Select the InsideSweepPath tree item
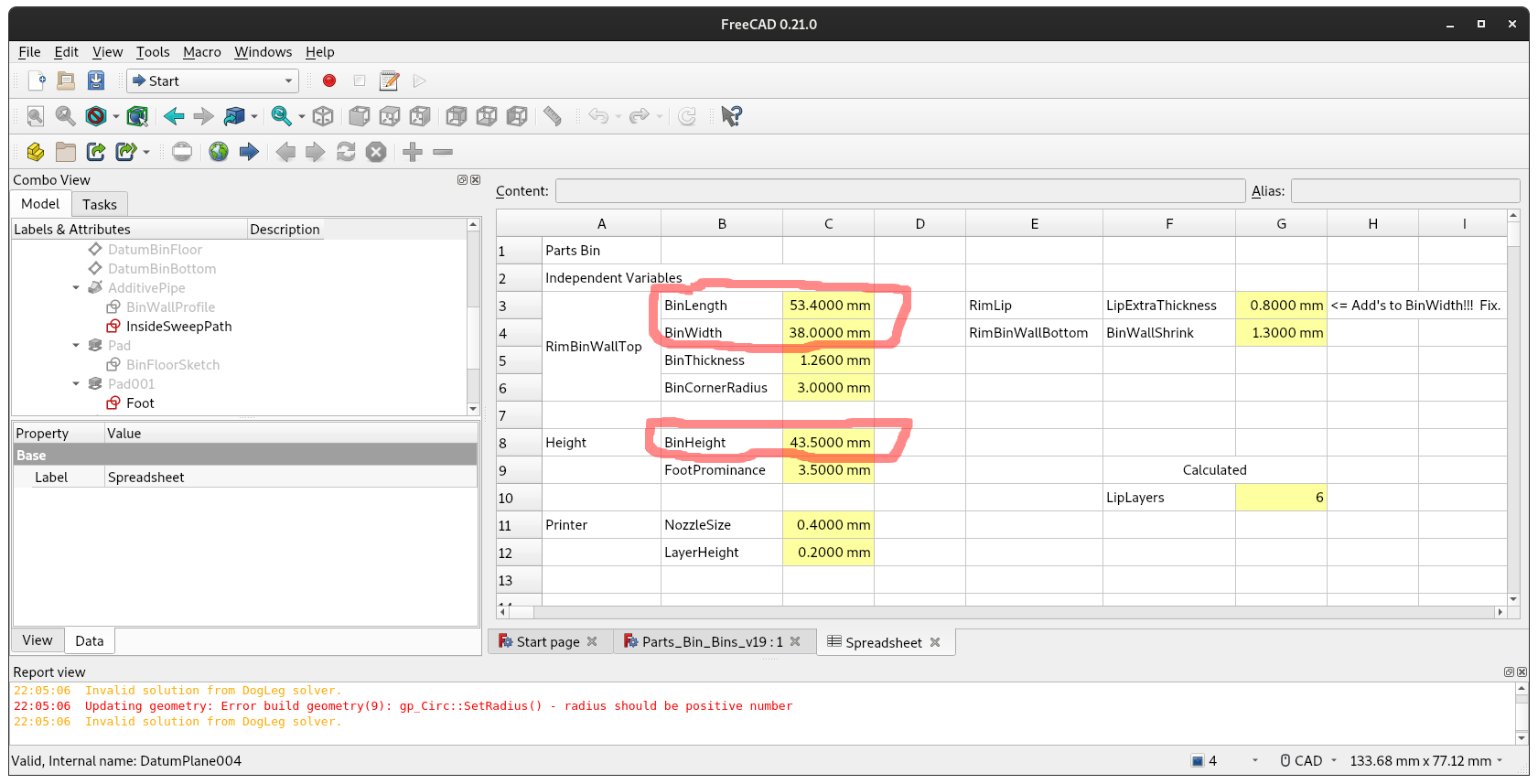Image resolution: width=1538 pixels, height=784 pixels. pos(178,327)
